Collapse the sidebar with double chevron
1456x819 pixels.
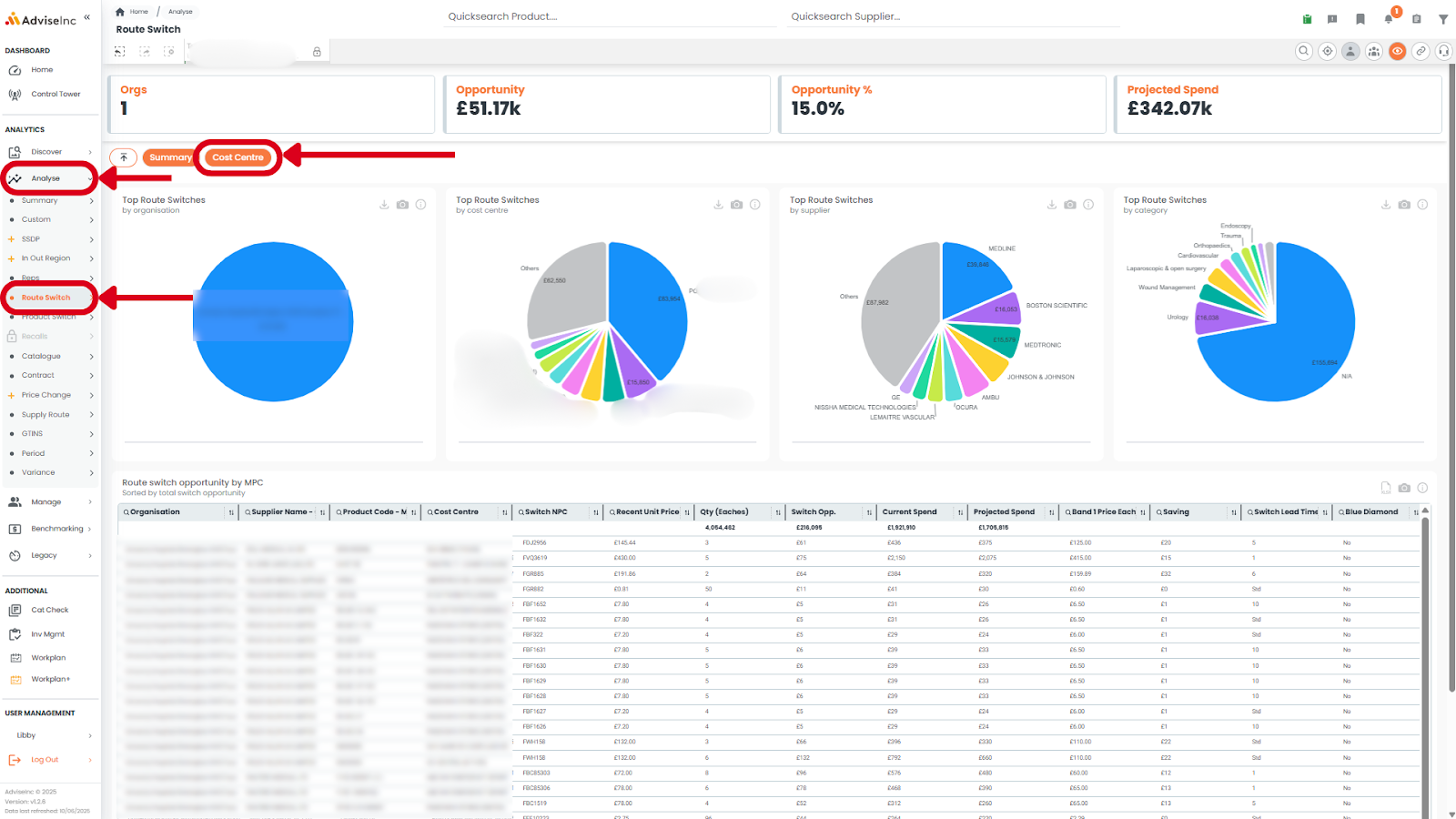(87, 17)
